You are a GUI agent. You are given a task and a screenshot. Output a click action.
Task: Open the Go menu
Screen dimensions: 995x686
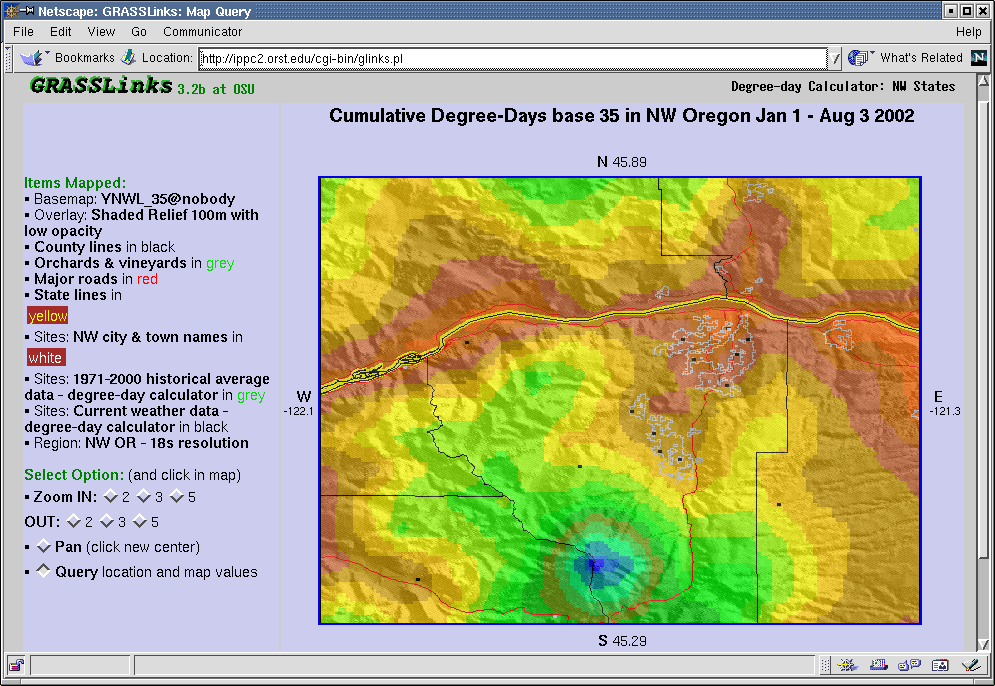[x=139, y=32]
